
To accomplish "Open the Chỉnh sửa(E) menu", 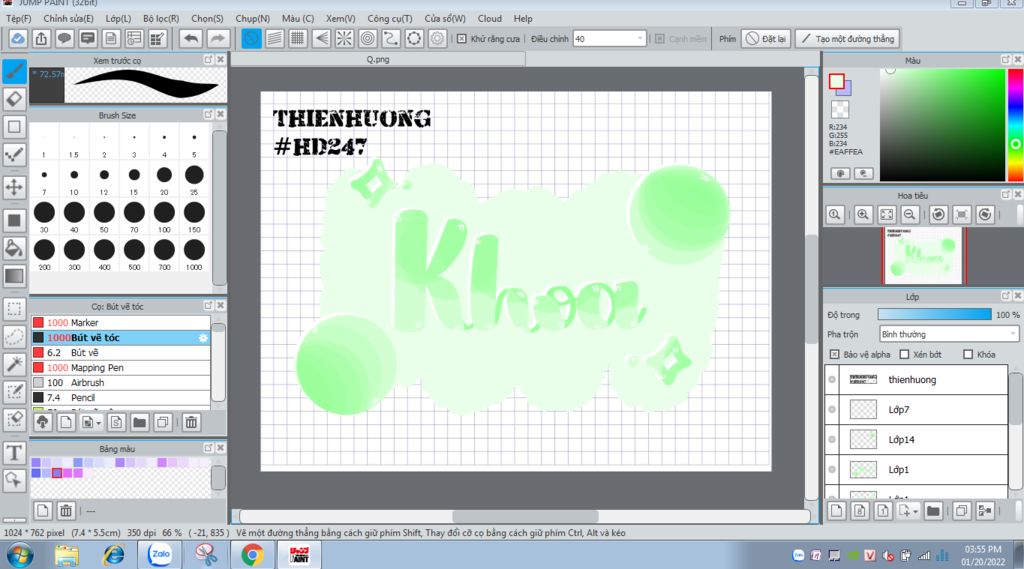I will pyautogui.click(x=69, y=18).
